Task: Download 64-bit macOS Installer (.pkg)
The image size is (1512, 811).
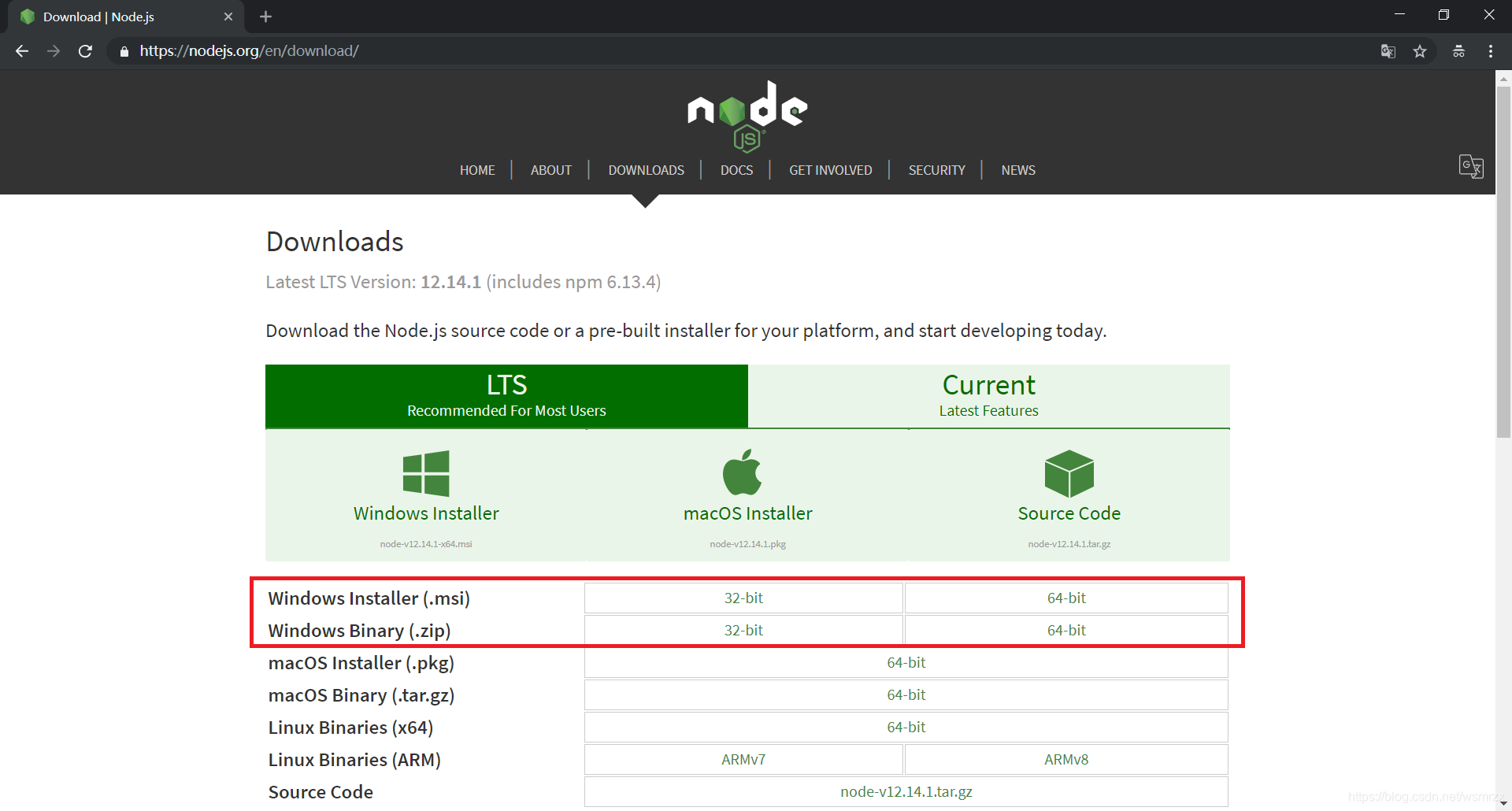Action: 906,663
